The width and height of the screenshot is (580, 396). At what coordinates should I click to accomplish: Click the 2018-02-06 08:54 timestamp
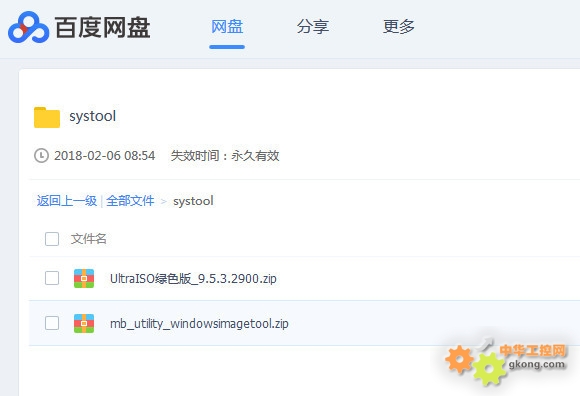coord(105,156)
